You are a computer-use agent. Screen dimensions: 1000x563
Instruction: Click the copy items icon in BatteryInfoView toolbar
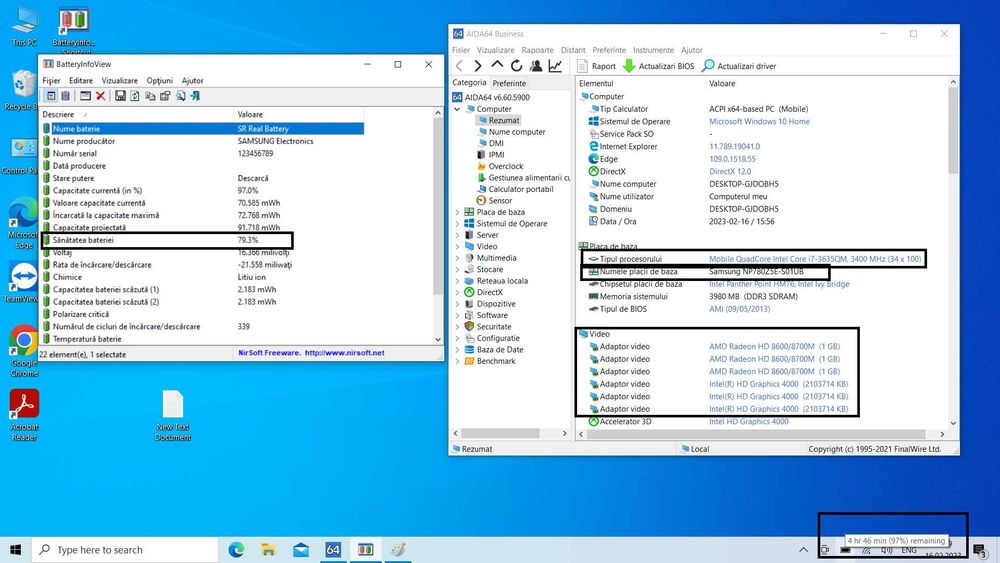[150, 96]
